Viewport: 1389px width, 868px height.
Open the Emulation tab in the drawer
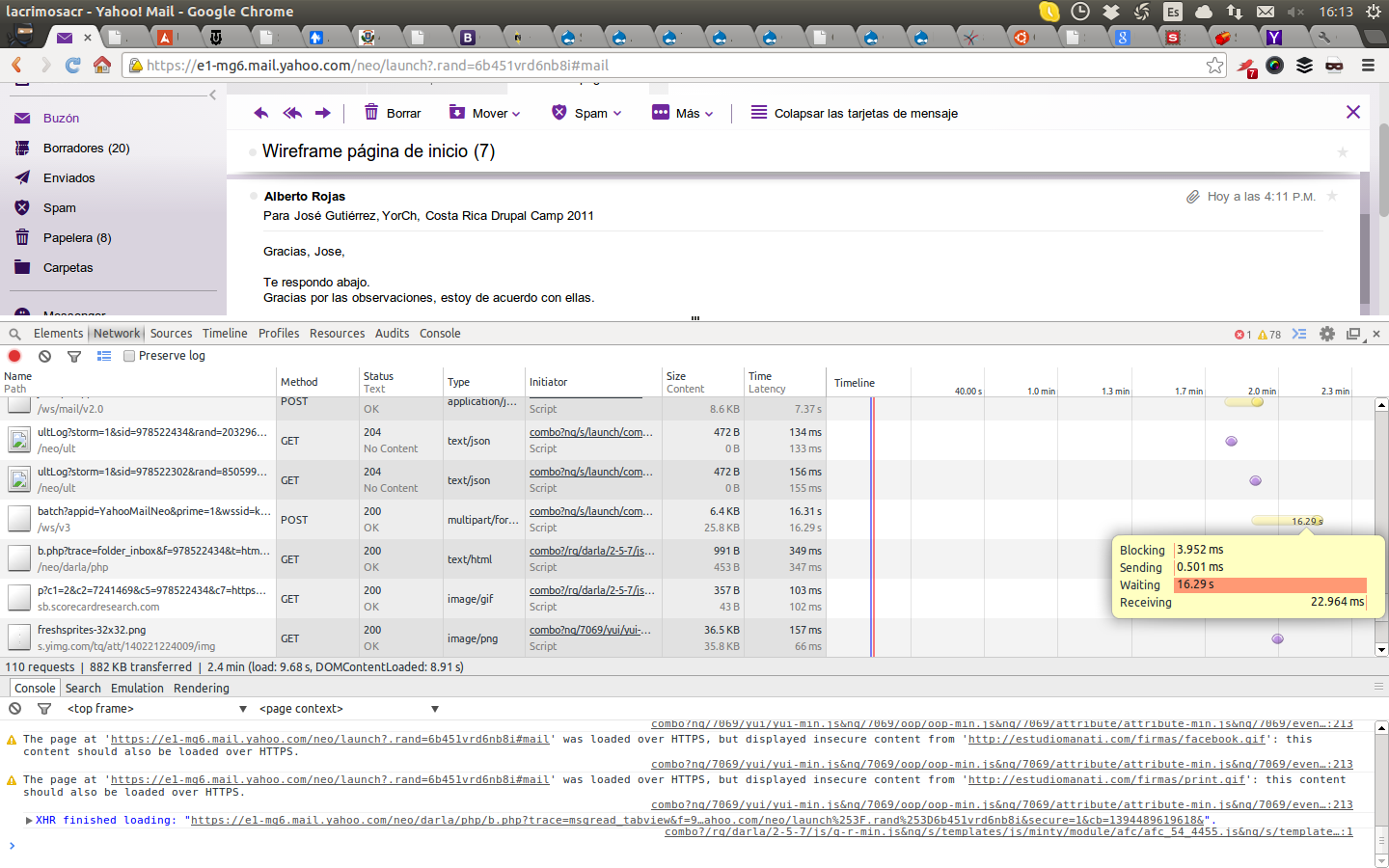(137, 689)
